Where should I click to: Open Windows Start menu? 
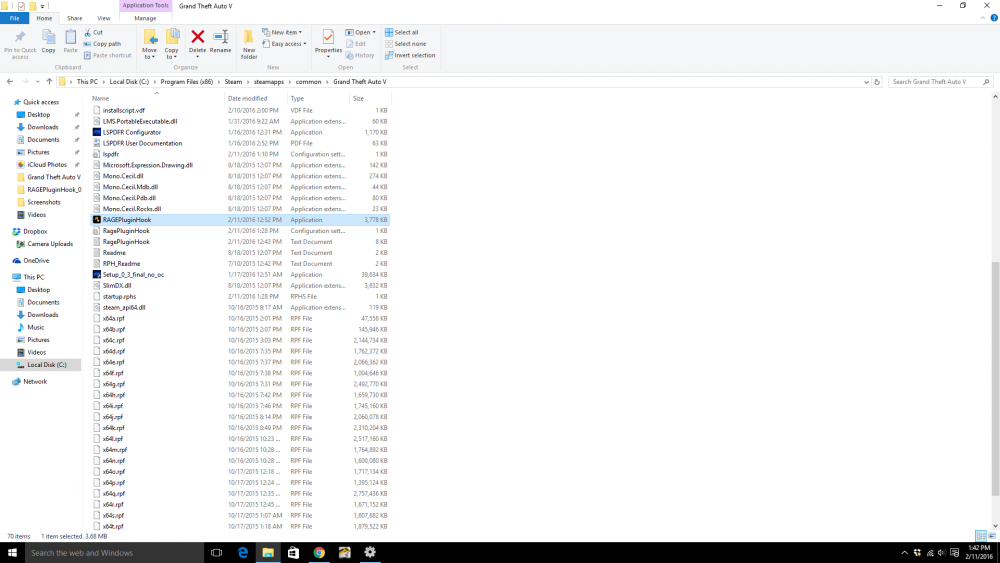tap(12, 553)
